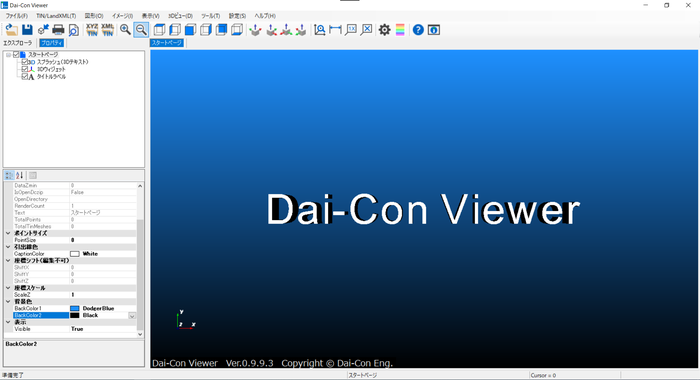Select the タイトルラベル tree item label
This screenshot has width=700, height=380.
tap(51, 77)
